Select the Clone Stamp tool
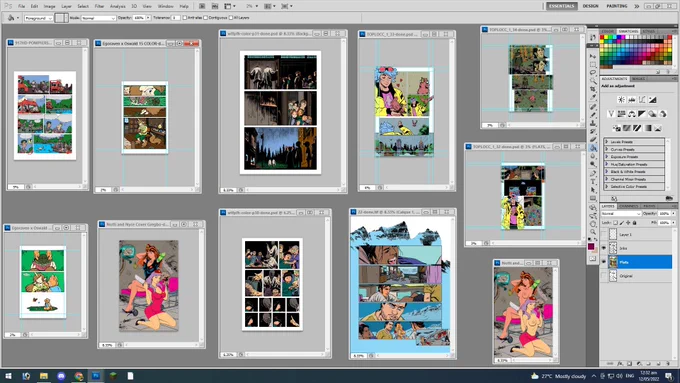The image size is (680, 383). coord(593,123)
